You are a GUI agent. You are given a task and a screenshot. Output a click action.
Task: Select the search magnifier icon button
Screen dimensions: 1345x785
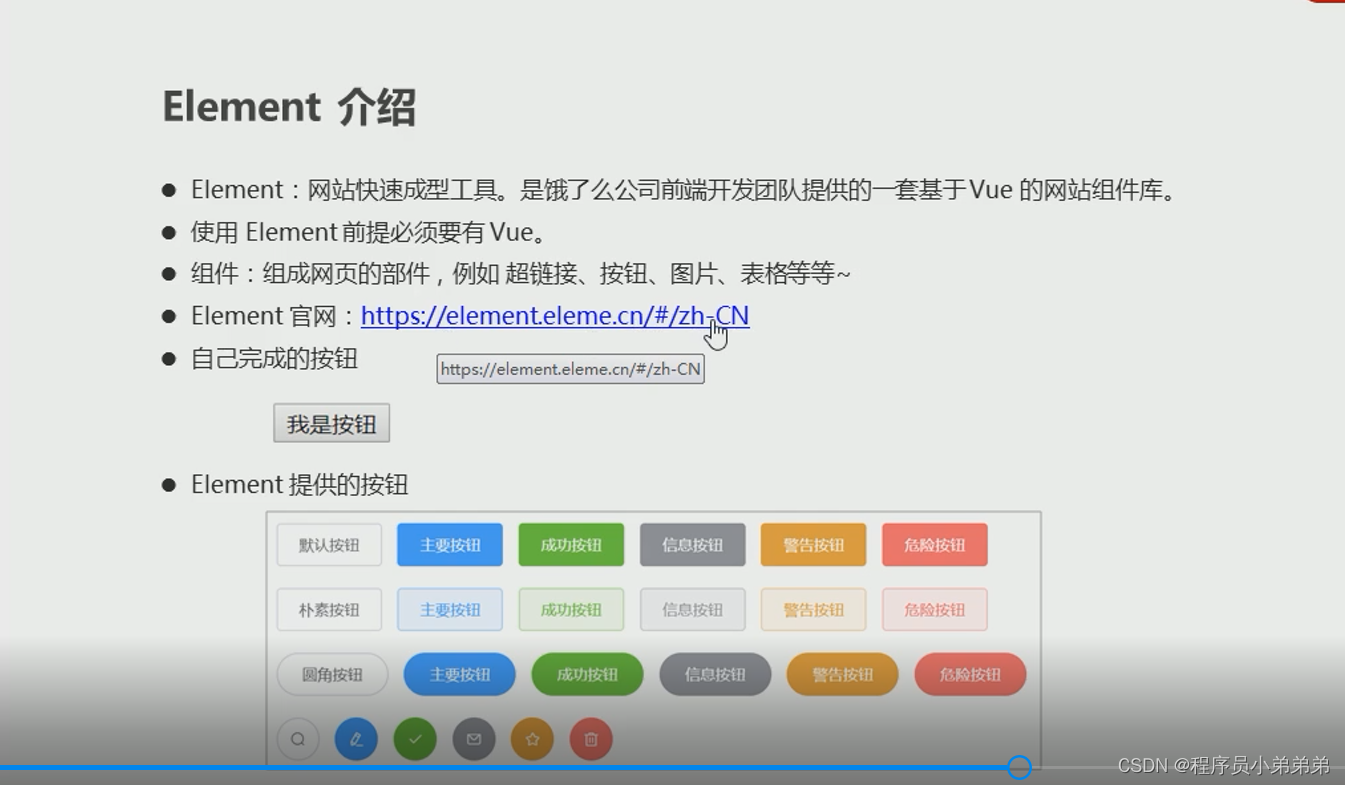[x=297, y=739]
